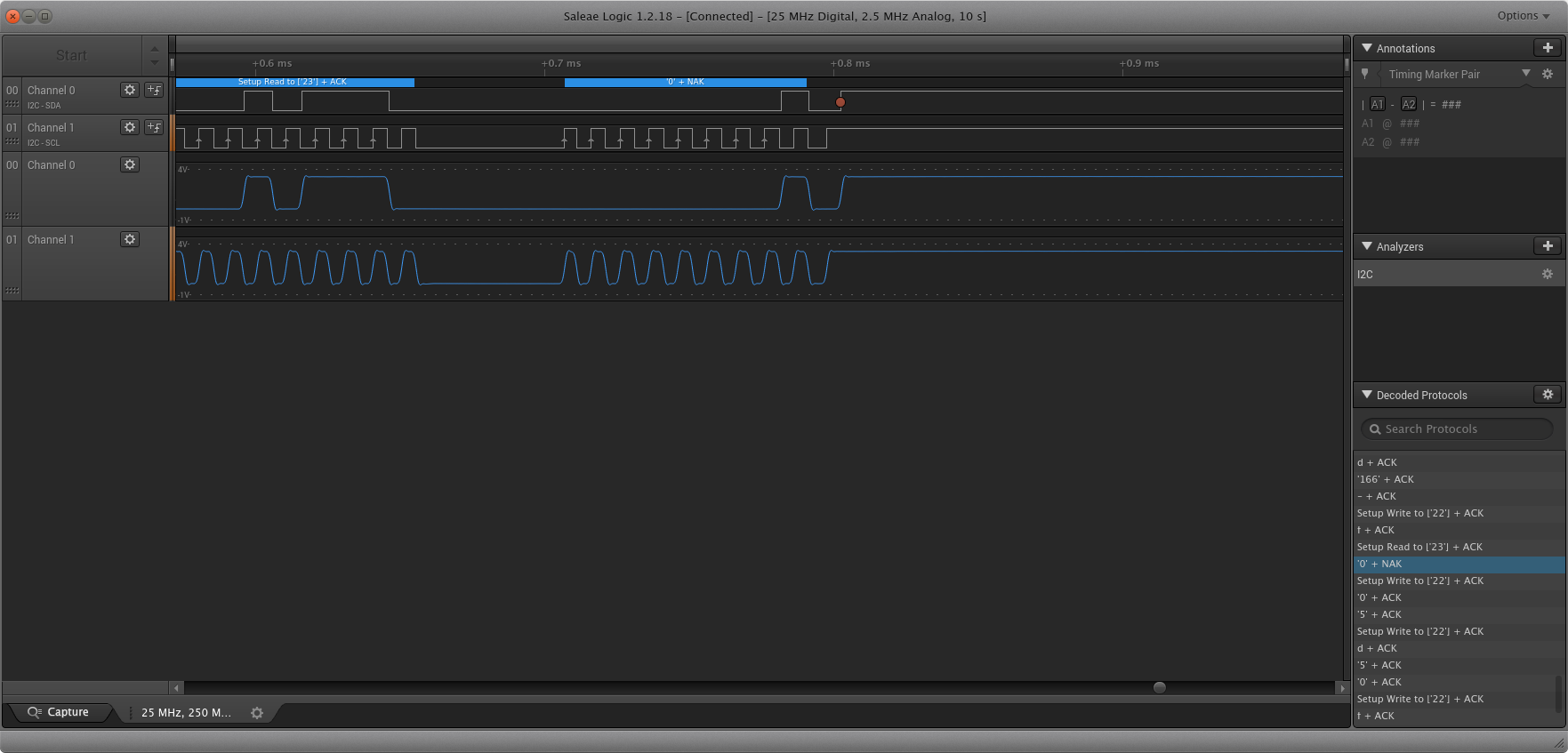1568x753 pixels.
Task: Set trigger edge for Channel 0 (I2C - SDA)
Action: [x=154, y=90]
